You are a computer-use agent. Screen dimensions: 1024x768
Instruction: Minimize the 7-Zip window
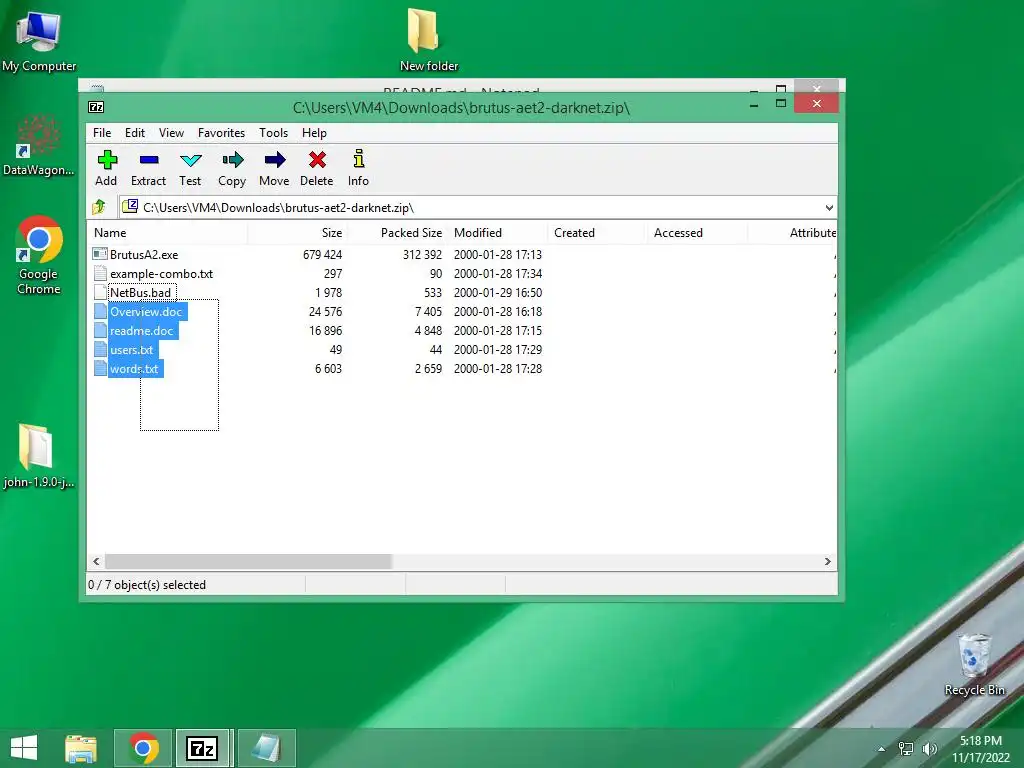(754, 104)
